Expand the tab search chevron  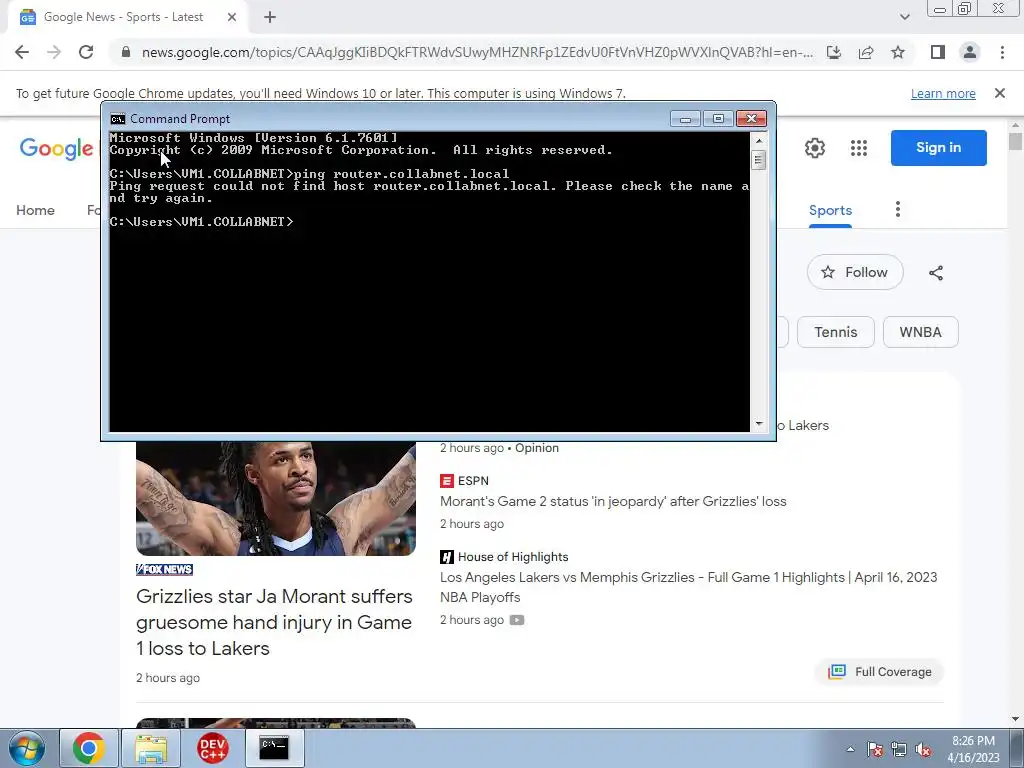(904, 17)
